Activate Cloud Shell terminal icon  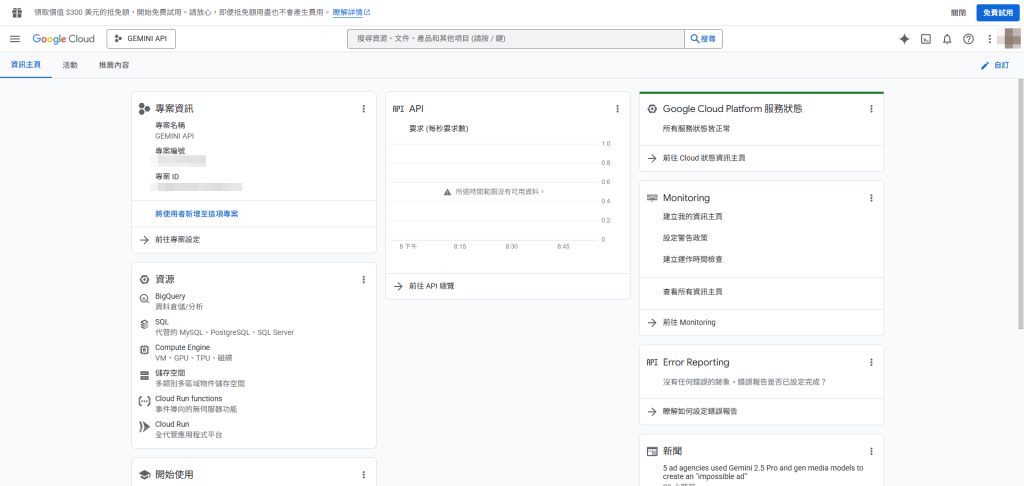tap(926, 39)
